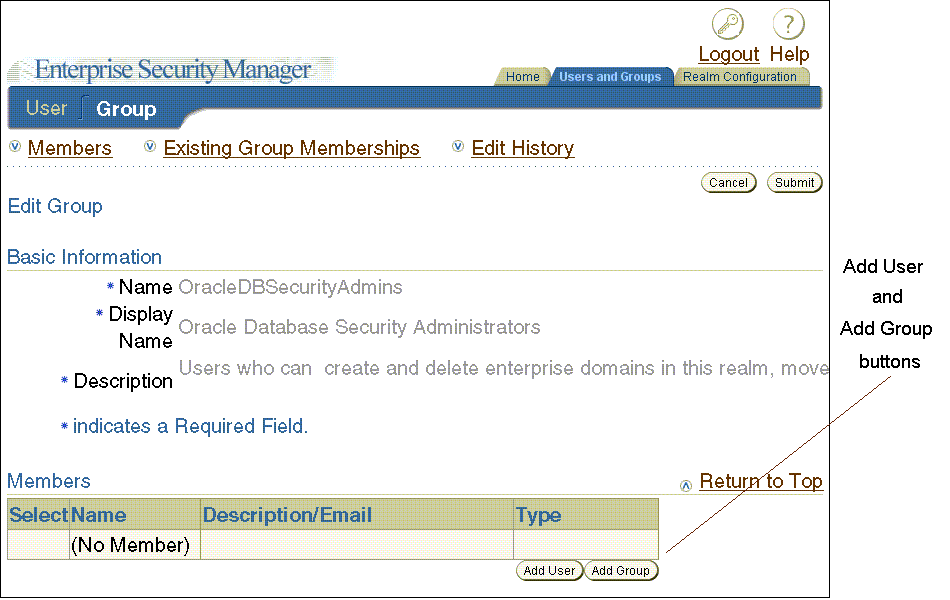Click the Logout text link

point(728,54)
